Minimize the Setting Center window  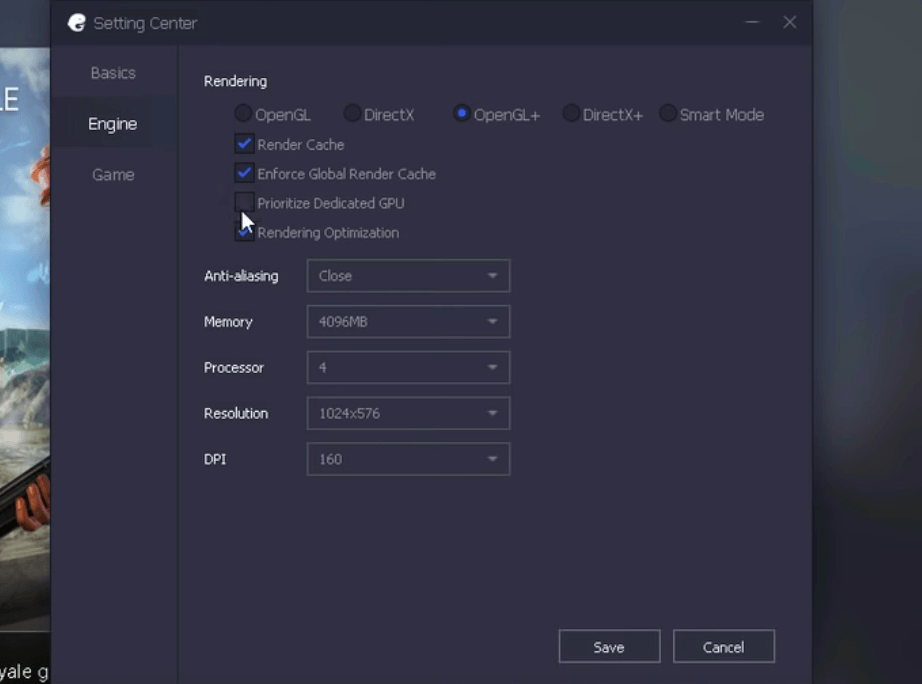coord(751,23)
